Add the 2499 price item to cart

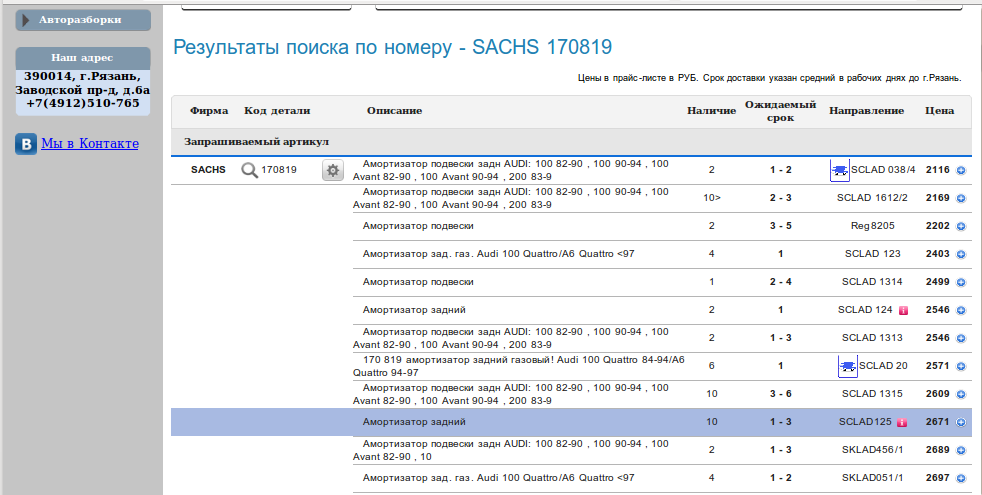[x=961, y=283]
